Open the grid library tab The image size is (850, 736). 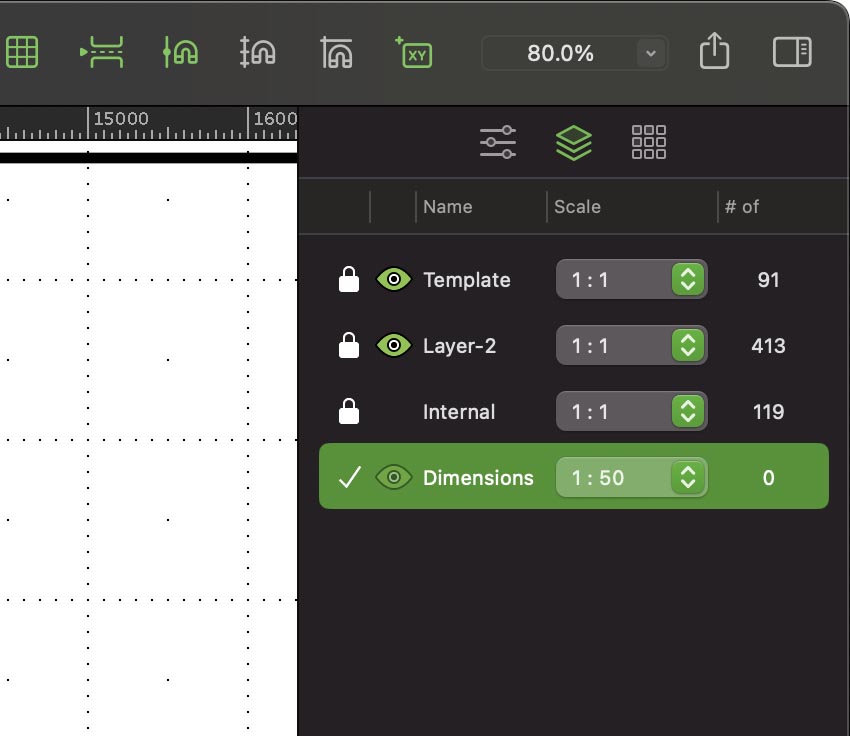649,142
